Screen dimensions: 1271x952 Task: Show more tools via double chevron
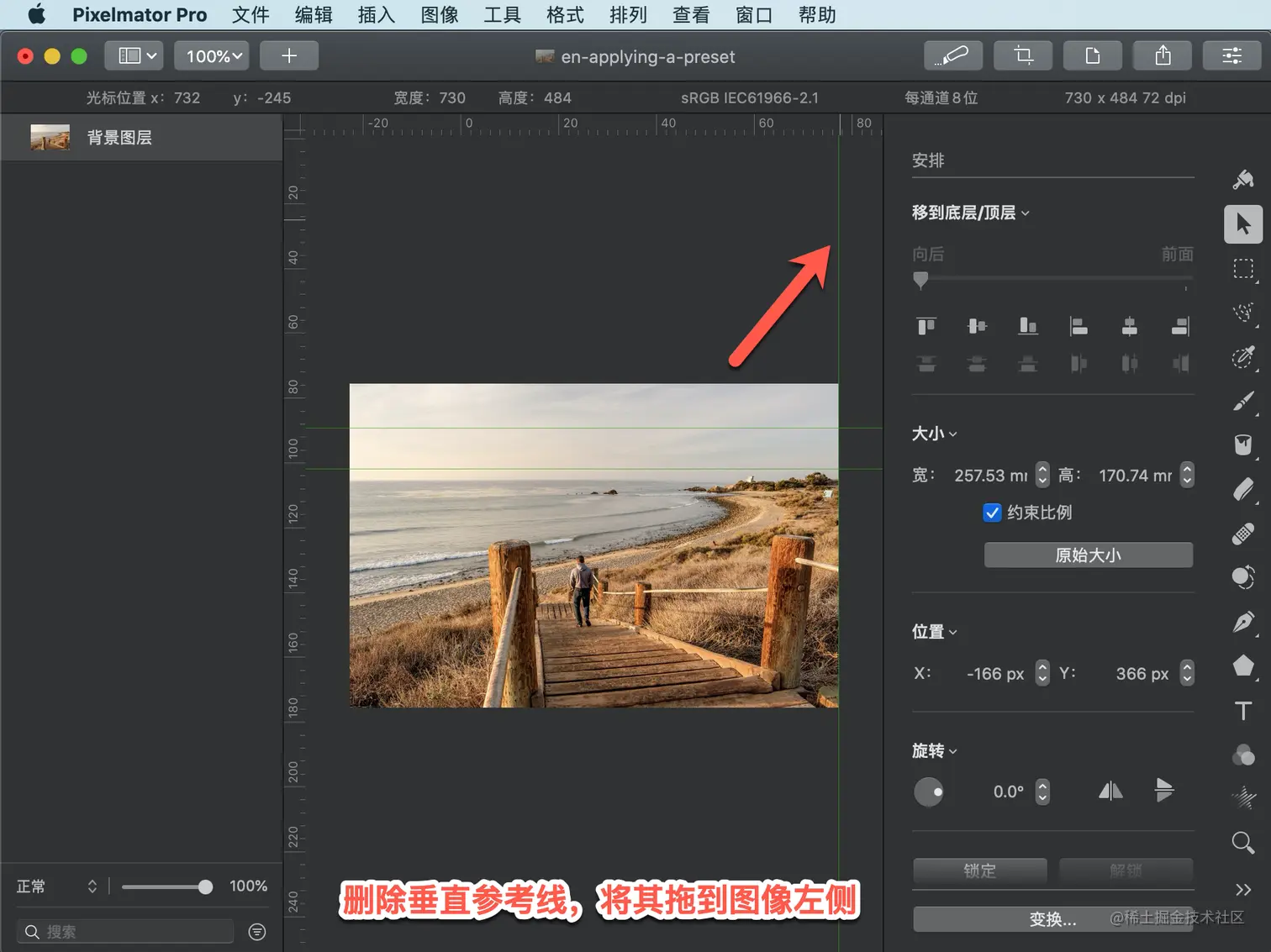(x=1243, y=889)
